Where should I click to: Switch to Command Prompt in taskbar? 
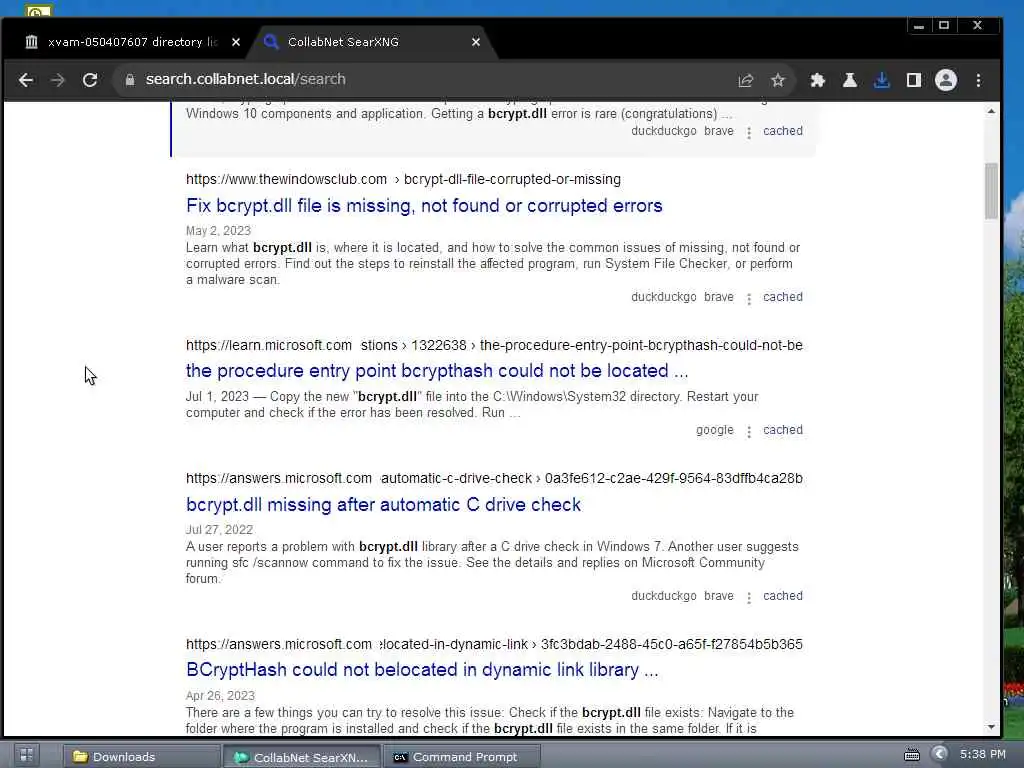coord(461,757)
